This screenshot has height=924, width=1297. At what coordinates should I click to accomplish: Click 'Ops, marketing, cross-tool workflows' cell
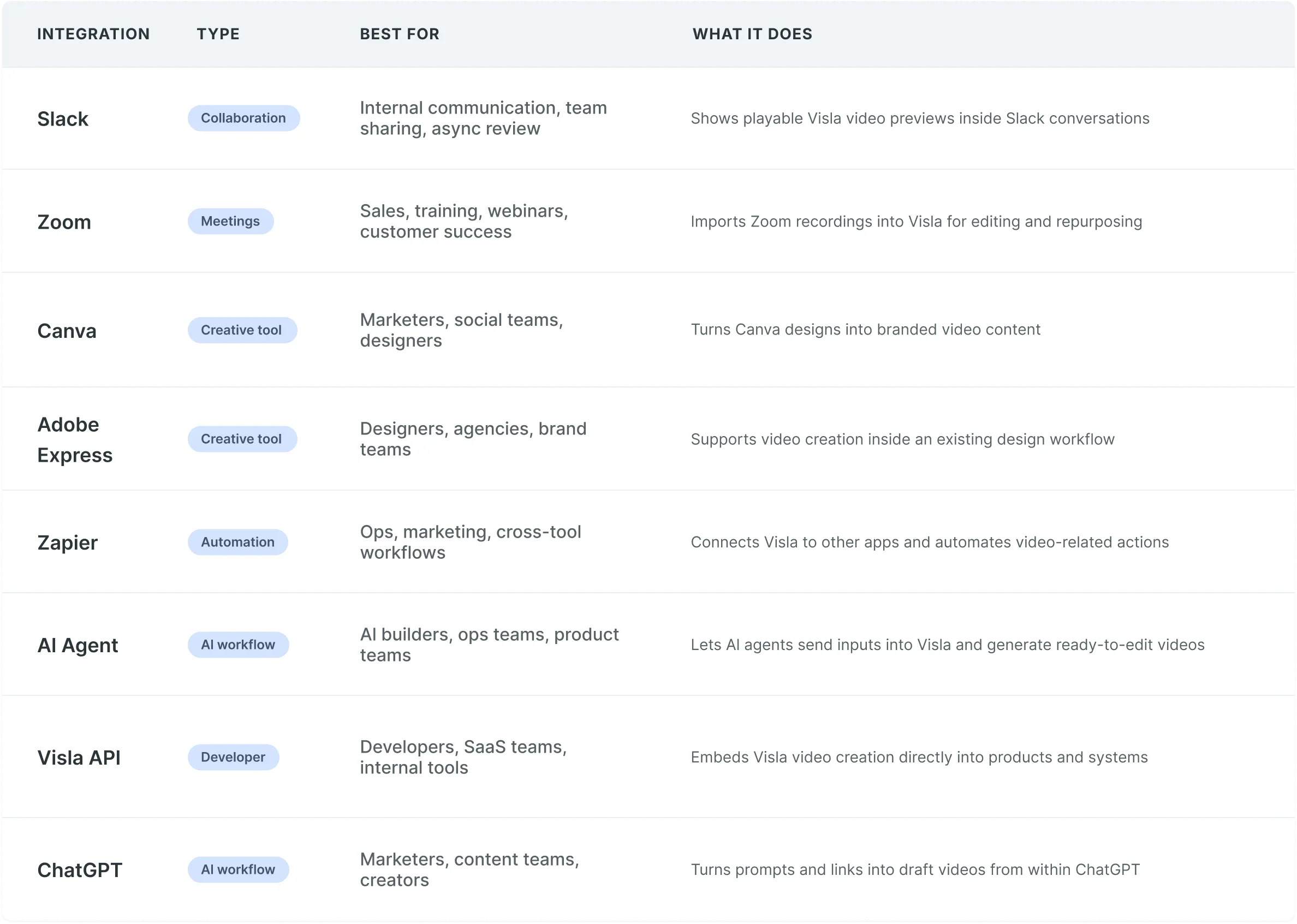pyautogui.click(x=471, y=542)
